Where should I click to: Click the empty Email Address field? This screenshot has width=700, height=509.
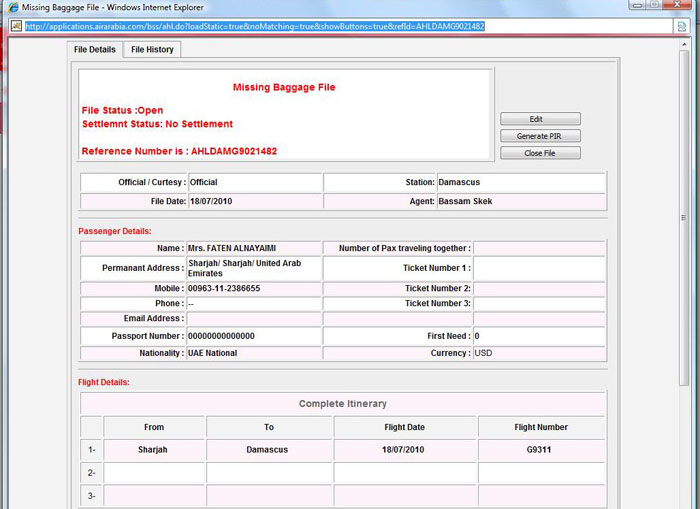[253, 319]
